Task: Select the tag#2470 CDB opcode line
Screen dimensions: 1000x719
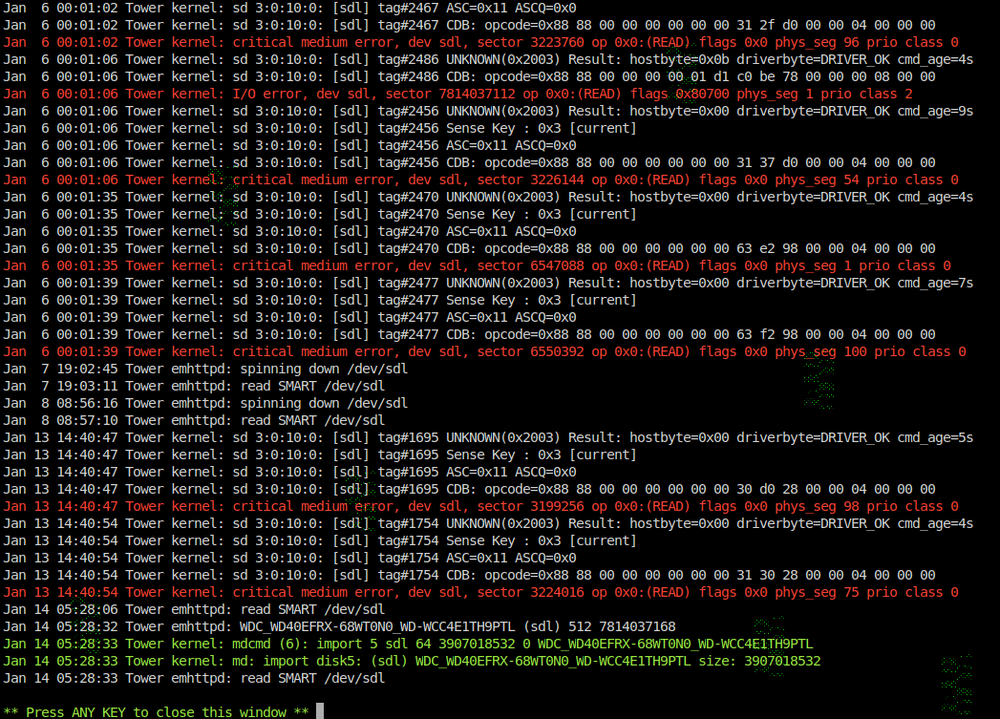Action: pos(469,249)
